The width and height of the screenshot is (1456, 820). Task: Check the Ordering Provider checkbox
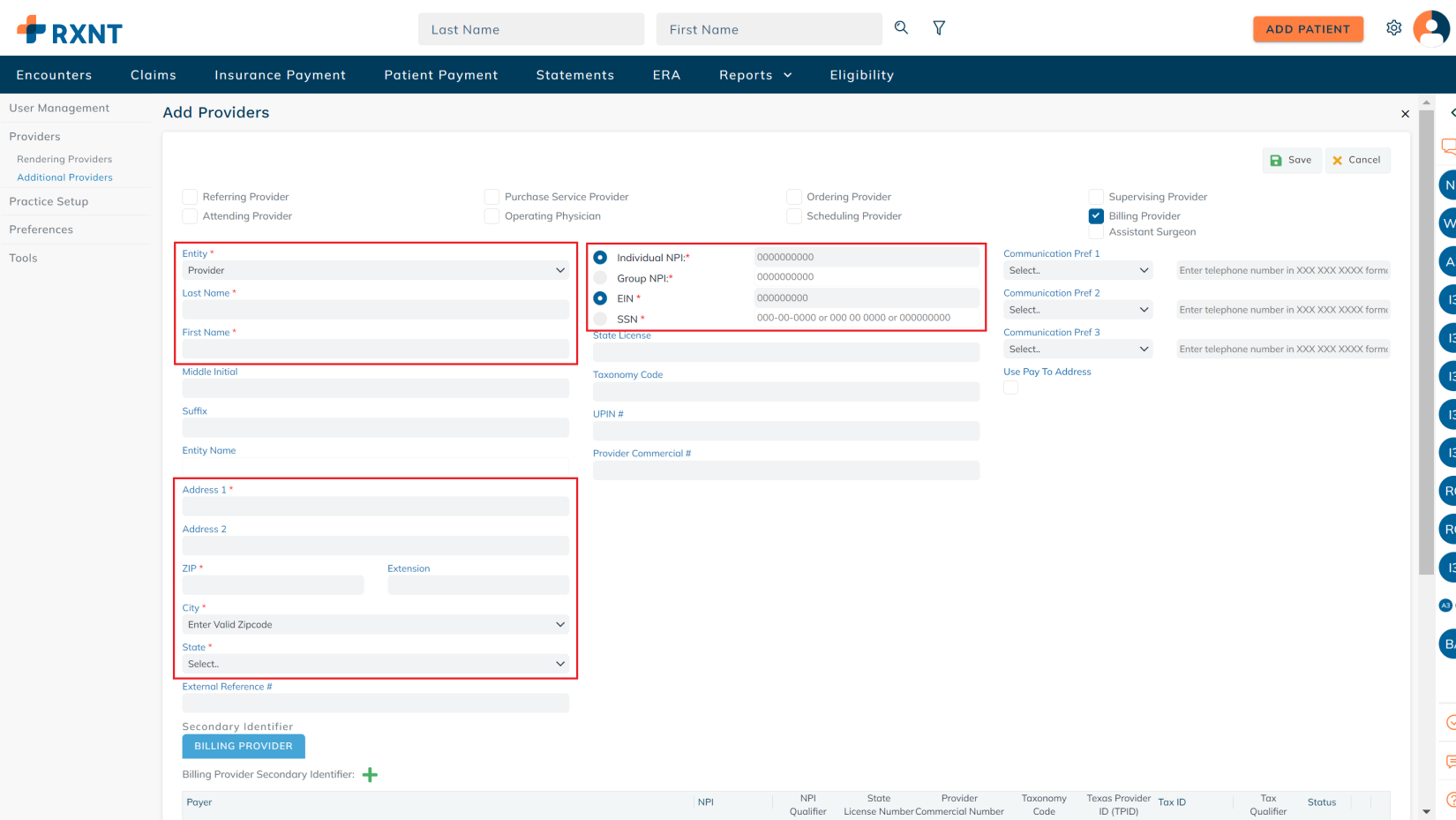(x=794, y=197)
